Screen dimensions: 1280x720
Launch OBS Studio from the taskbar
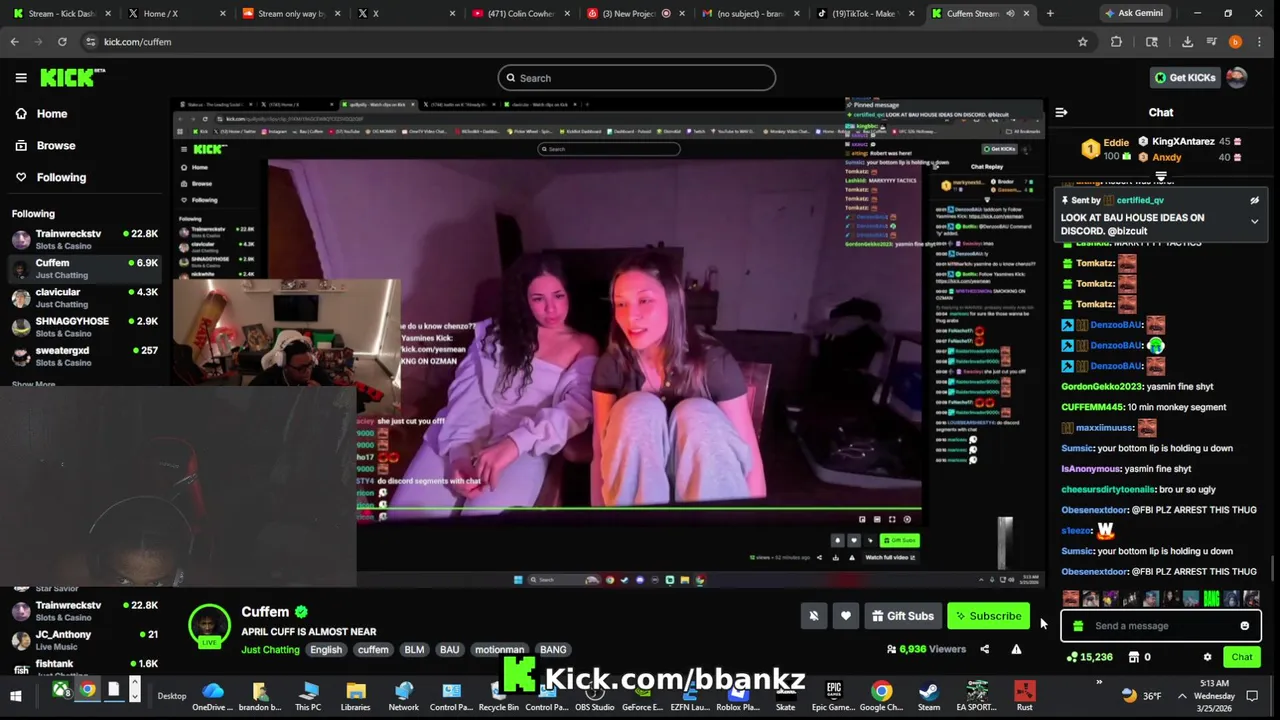pyautogui.click(x=594, y=696)
